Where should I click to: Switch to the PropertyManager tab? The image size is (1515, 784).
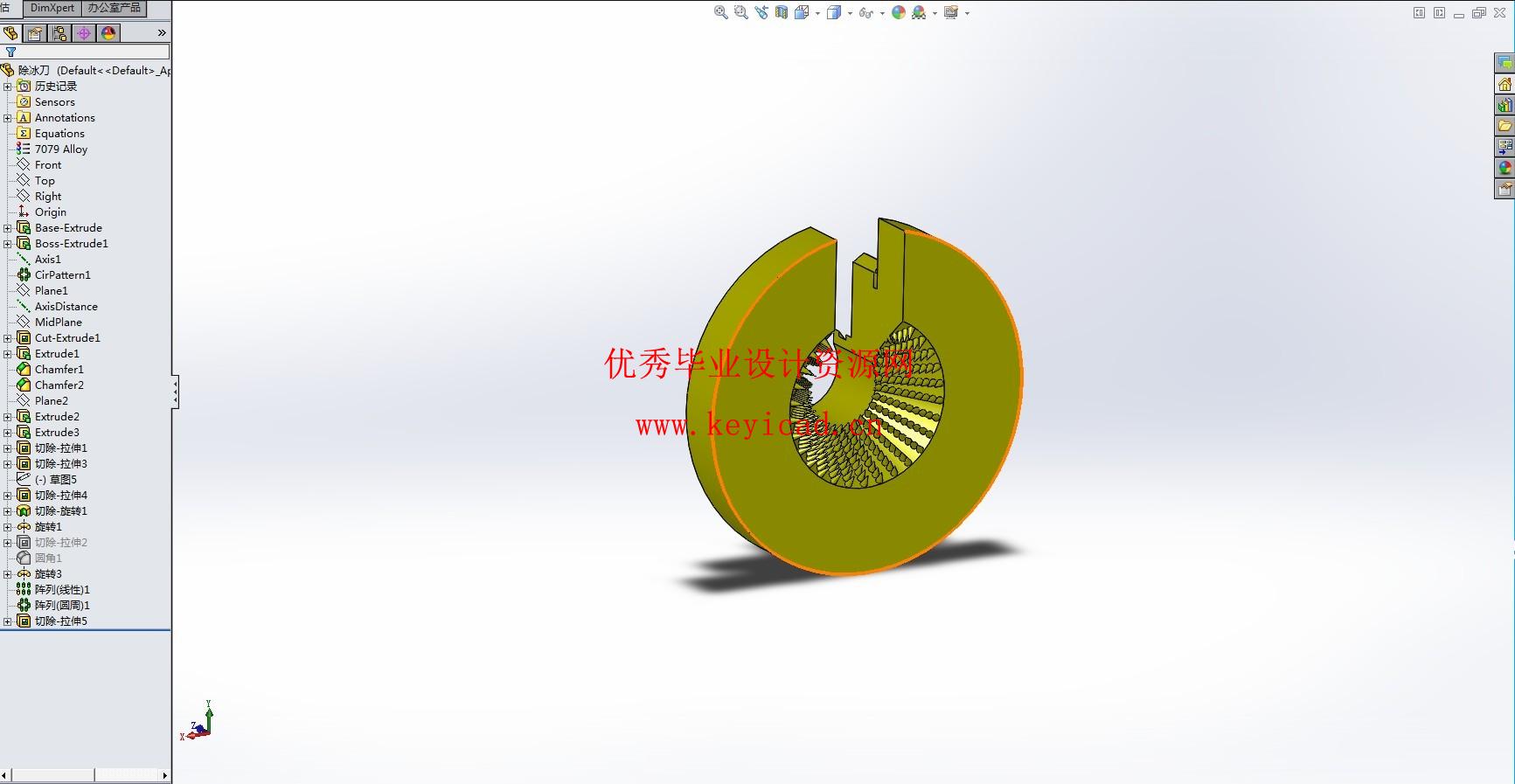pyautogui.click(x=35, y=33)
